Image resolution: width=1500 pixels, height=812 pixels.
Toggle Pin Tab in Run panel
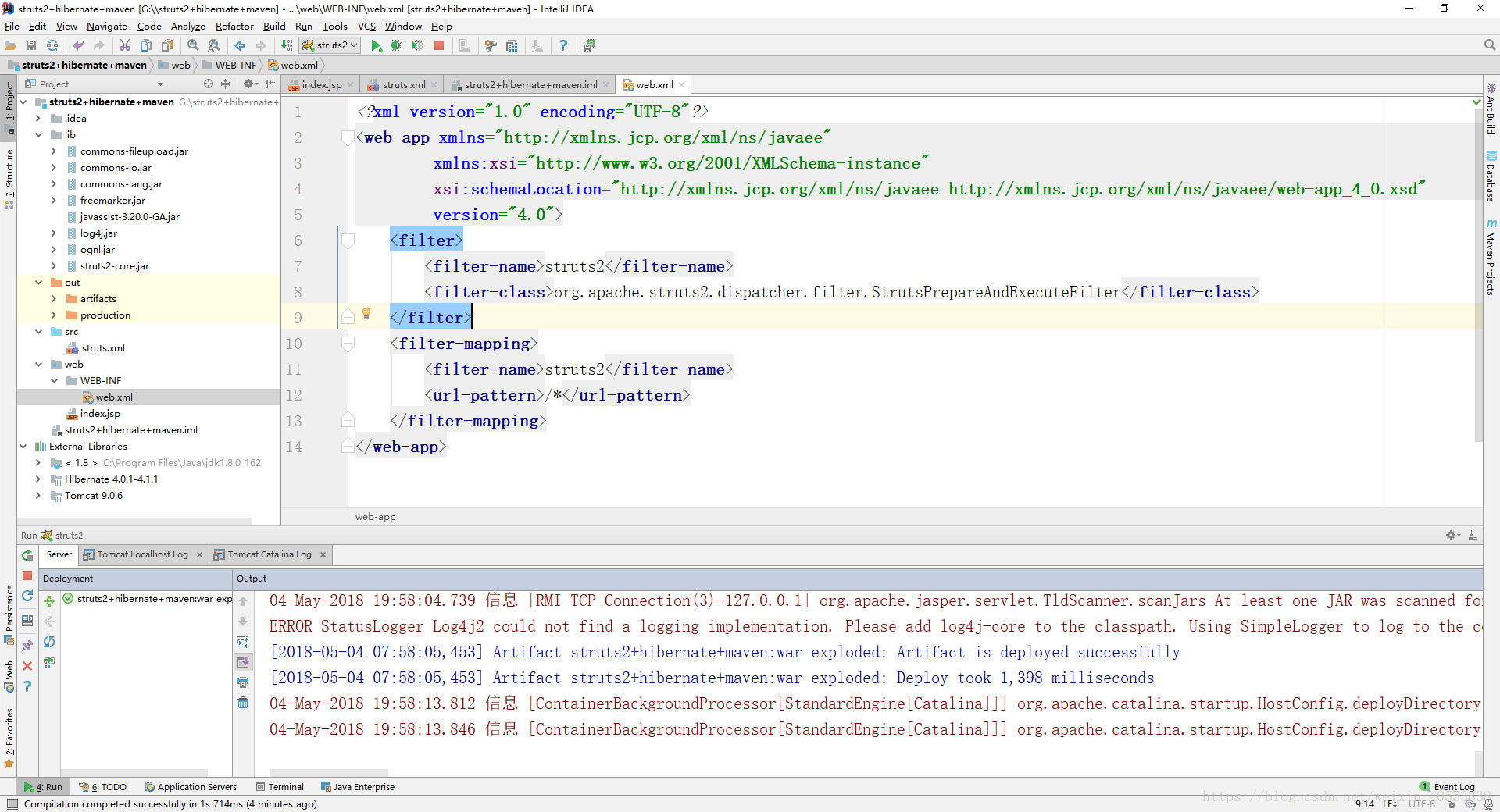[x=27, y=646]
